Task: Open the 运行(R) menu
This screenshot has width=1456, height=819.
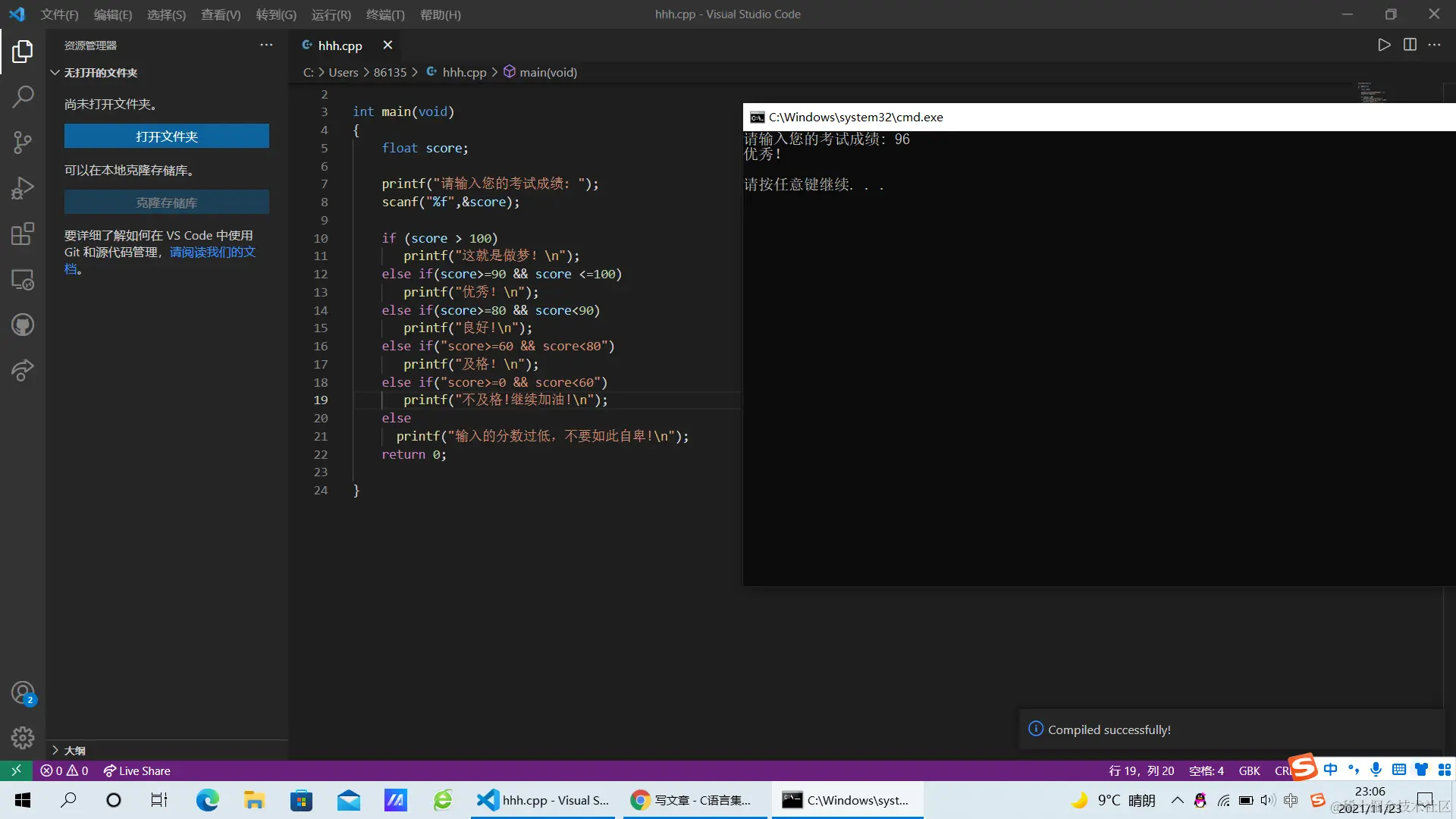Action: (331, 14)
